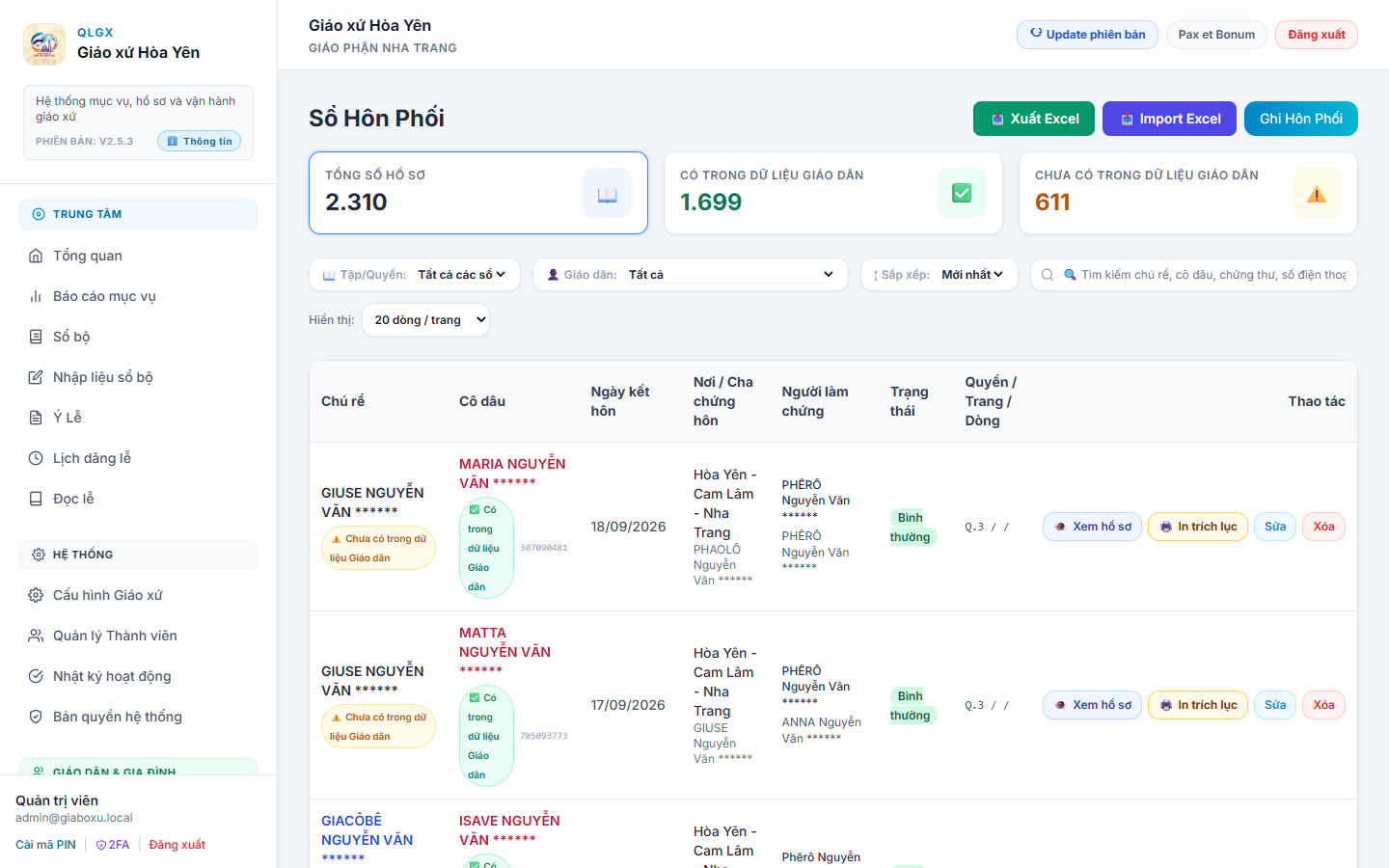Screen dimensions: 1389x868
Task: Click the magnifier icon in search box
Action: click(1048, 275)
